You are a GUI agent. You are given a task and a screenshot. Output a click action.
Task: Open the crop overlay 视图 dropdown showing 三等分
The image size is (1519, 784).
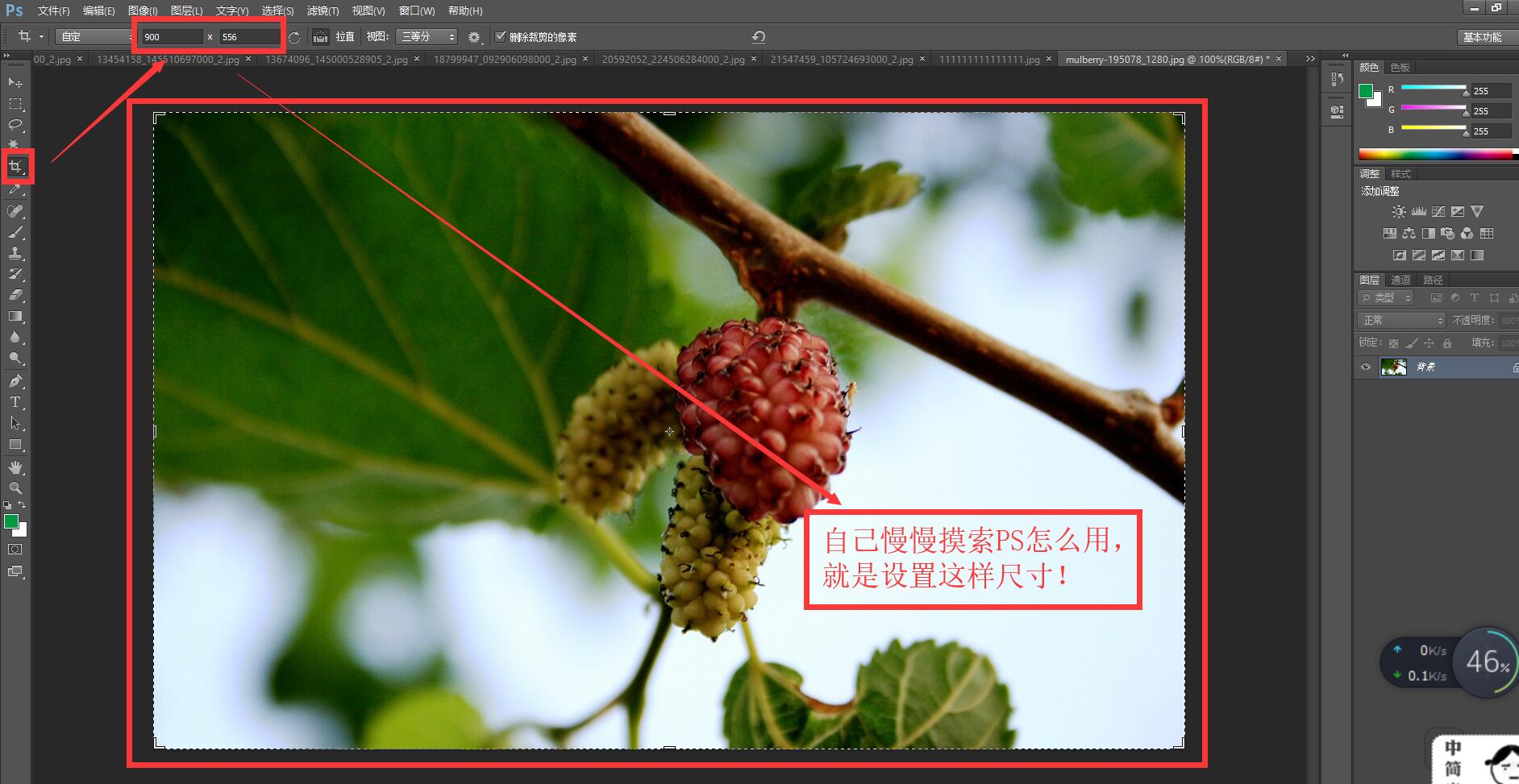[427, 36]
